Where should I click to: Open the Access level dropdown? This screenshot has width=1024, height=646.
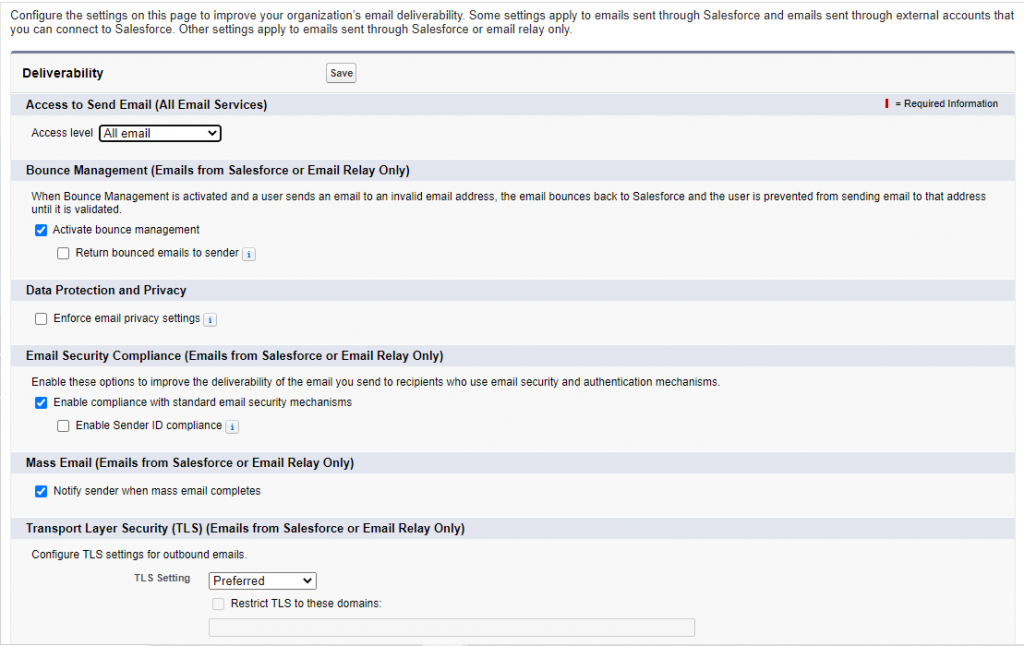[159, 132]
